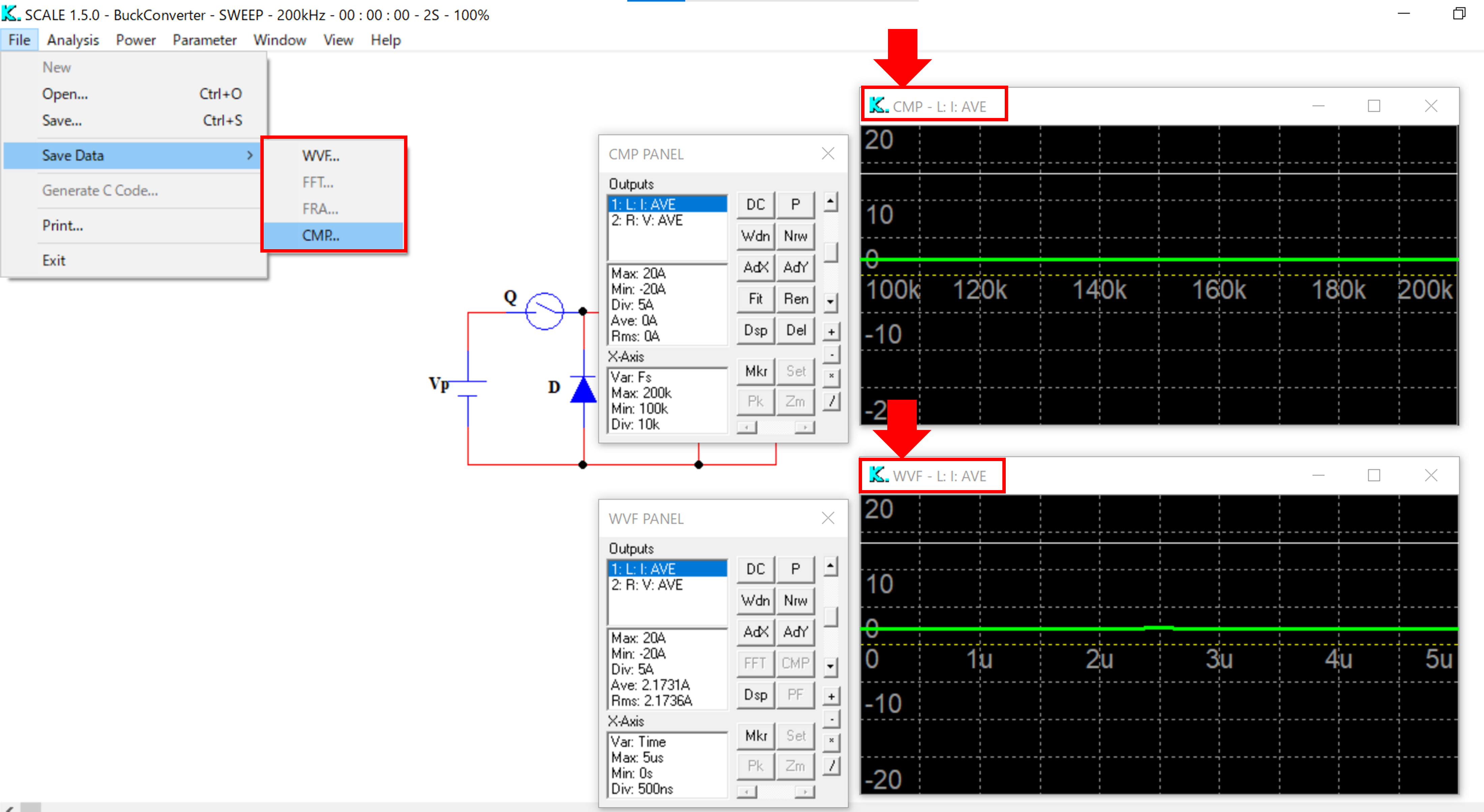
Task: Click the switch Q symbol in the schematic
Action: (x=544, y=311)
